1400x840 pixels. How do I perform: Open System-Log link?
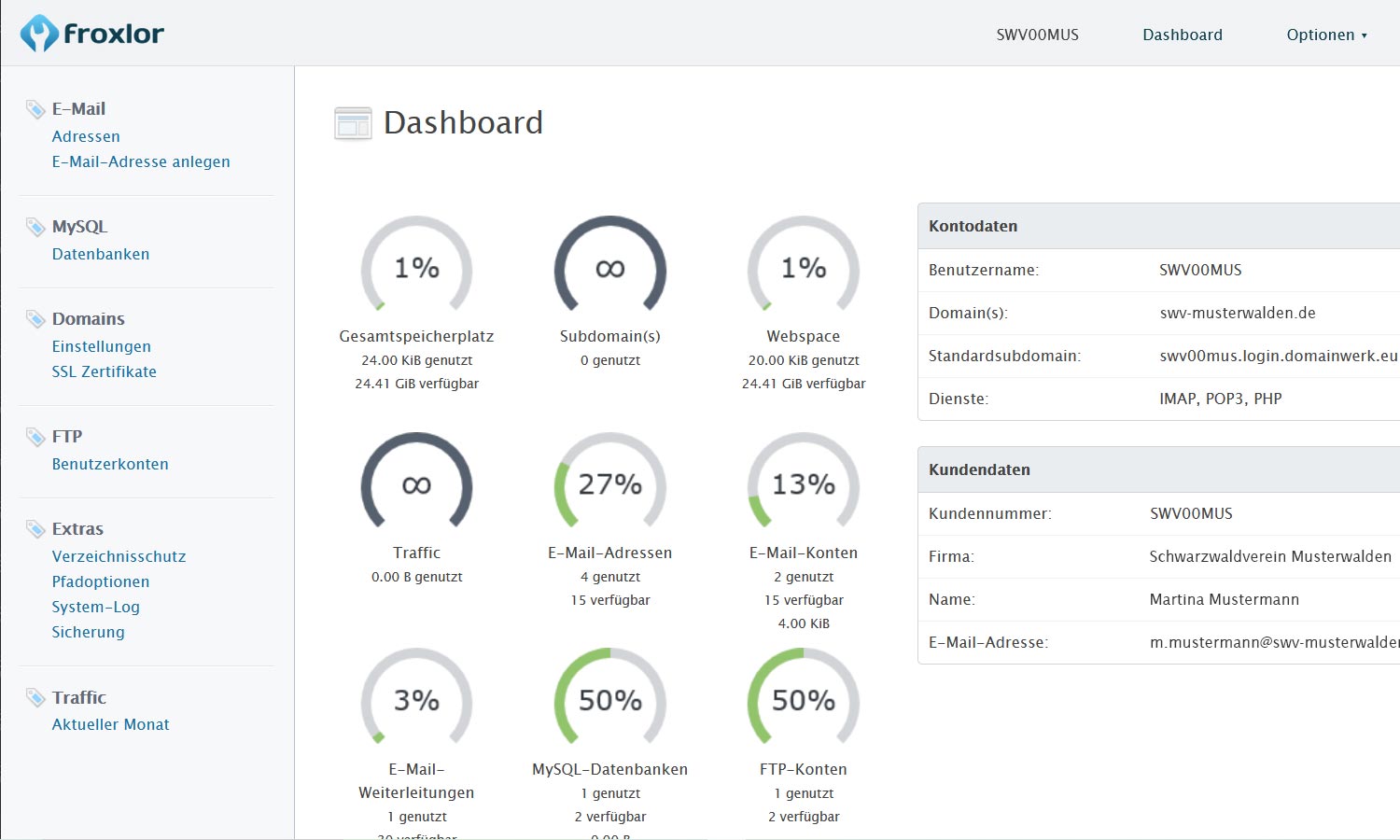click(x=96, y=607)
